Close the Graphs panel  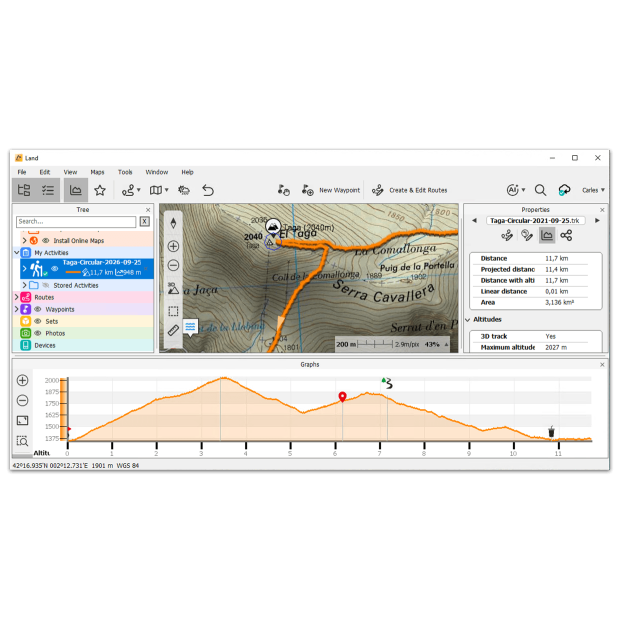click(x=602, y=365)
